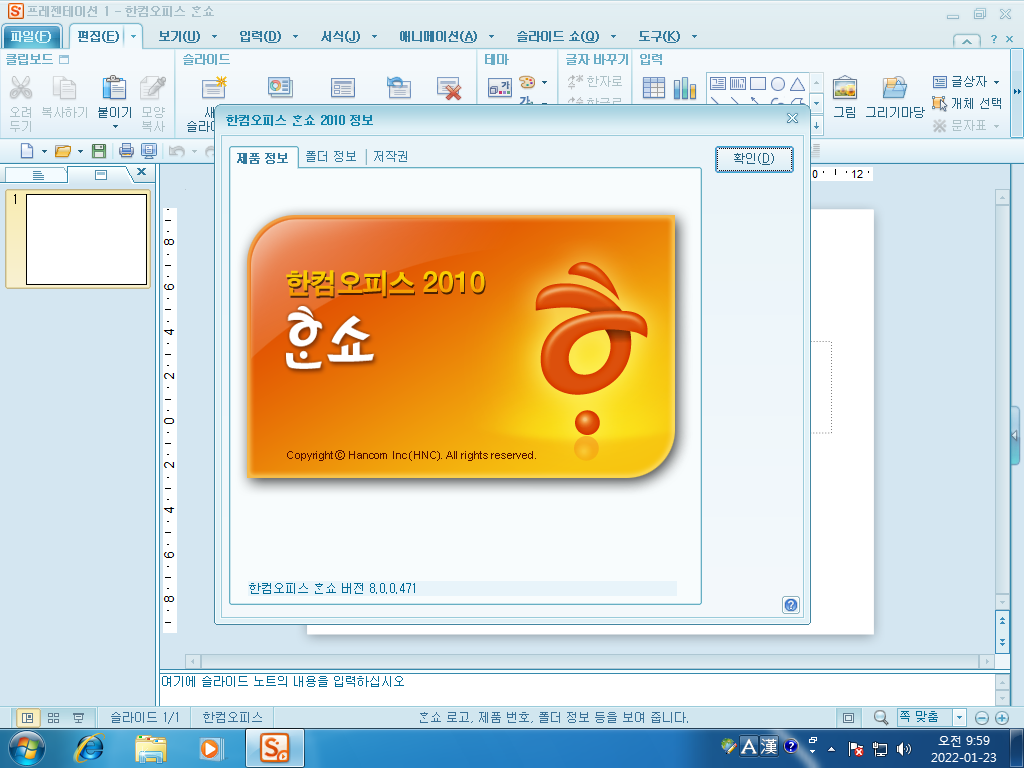Zoom in with the plus button
Image resolution: width=1024 pixels, height=768 pixels.
1002,718
